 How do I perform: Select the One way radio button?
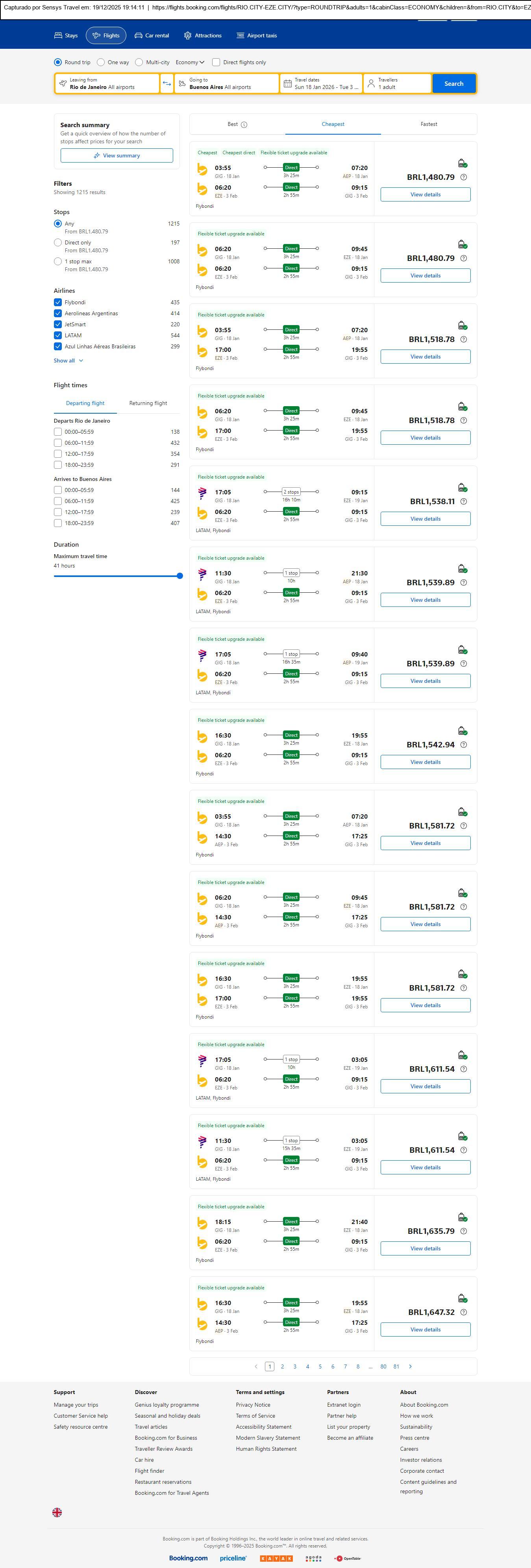pyautogui.click(x=101, y=62)
